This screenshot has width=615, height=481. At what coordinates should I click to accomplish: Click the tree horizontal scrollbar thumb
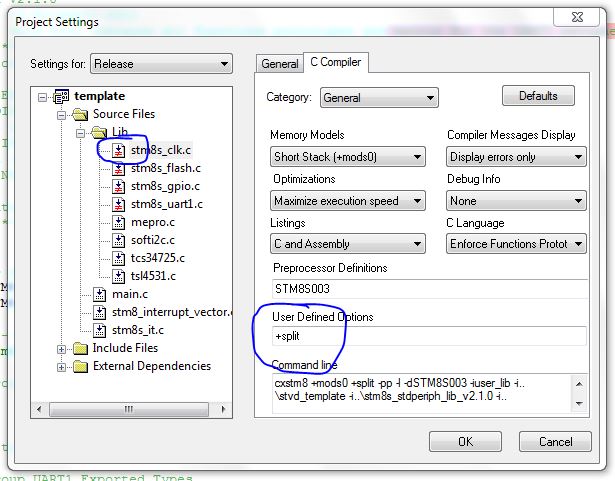(129, 409)
